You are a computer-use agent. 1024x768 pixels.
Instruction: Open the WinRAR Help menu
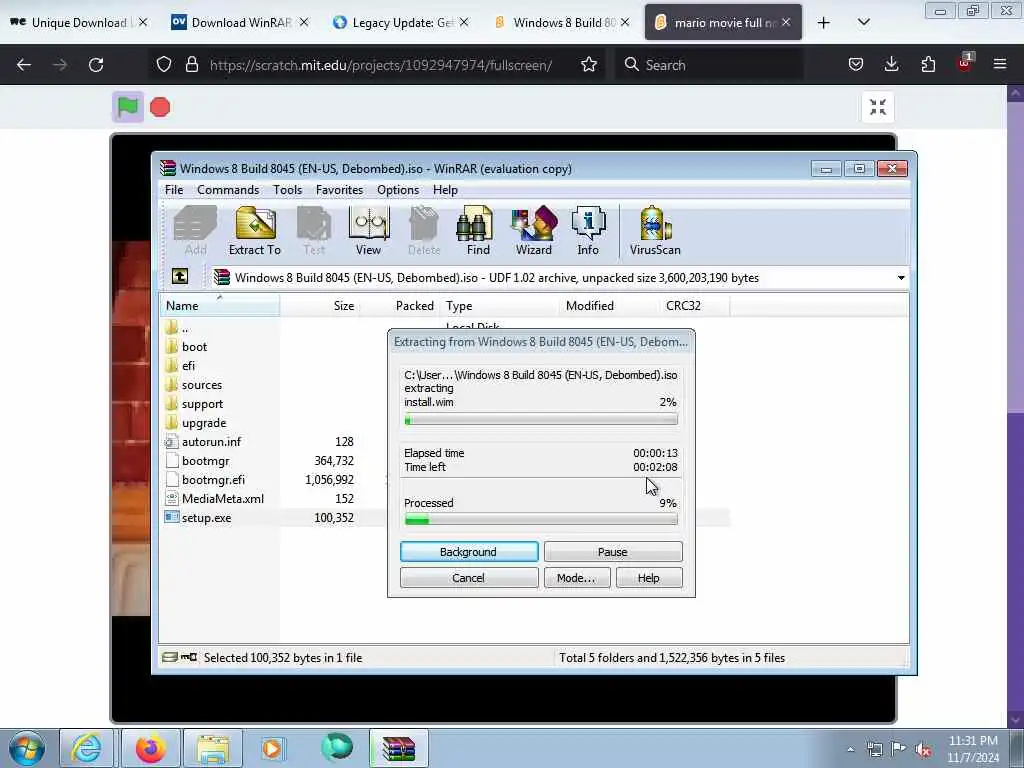(x=445, y=189)
